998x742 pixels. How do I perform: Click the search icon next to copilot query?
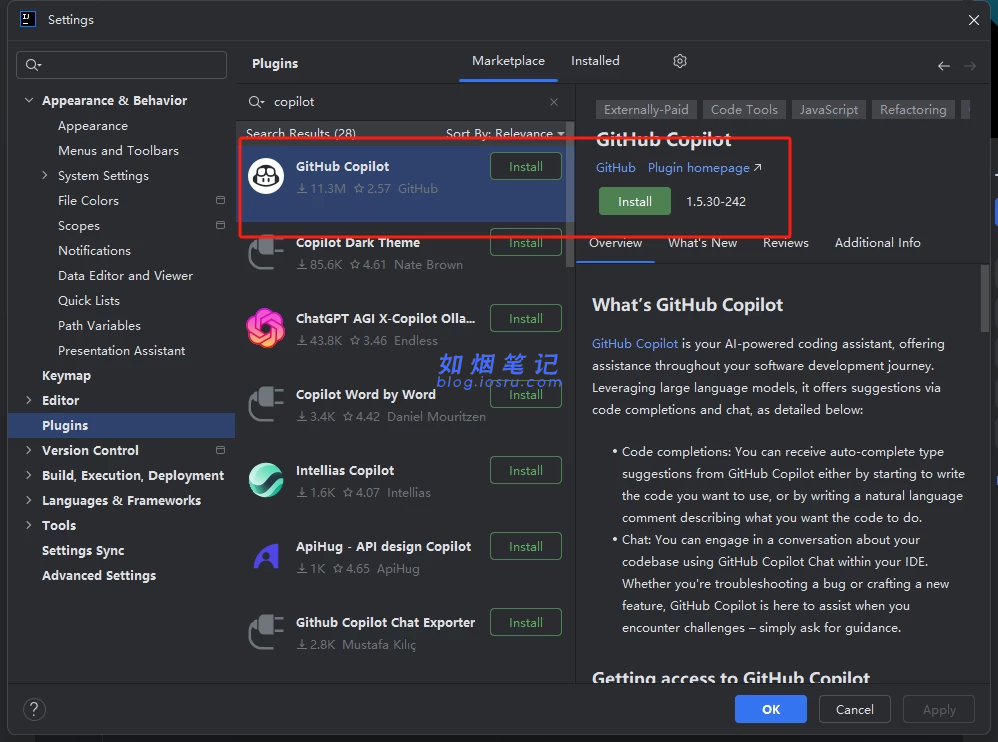point(256,102)
